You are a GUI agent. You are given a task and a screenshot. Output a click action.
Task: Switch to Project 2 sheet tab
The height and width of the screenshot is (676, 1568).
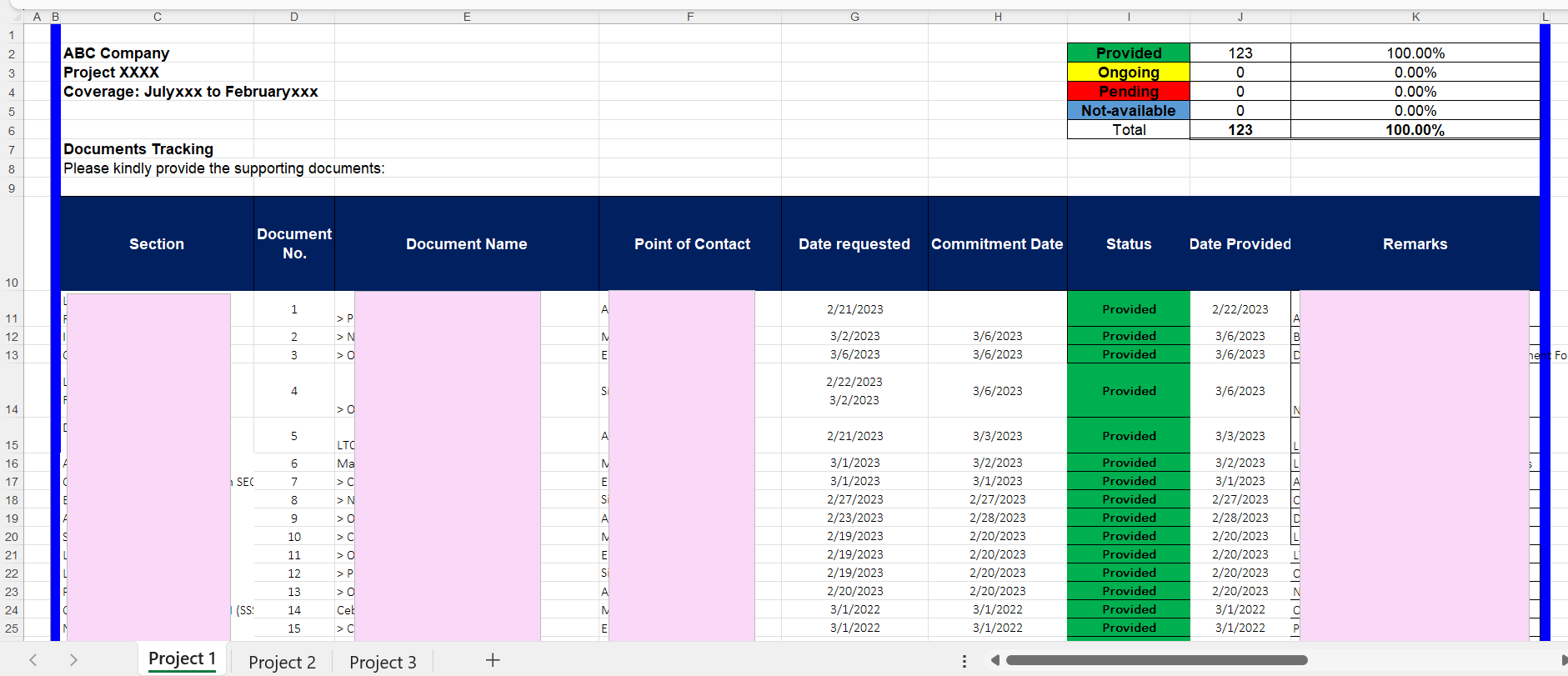pos(282,662)
